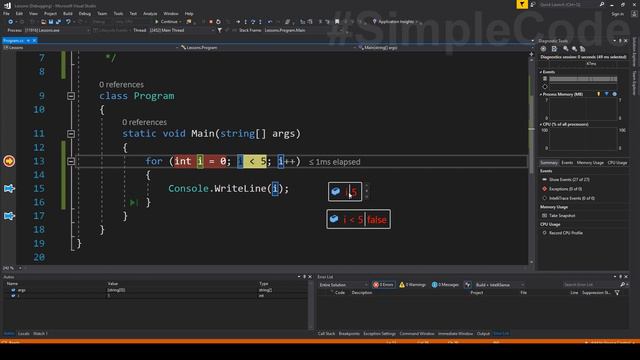Click the Undo icon in toolbar
Viewport: 640px width, 360px height.
68,22
